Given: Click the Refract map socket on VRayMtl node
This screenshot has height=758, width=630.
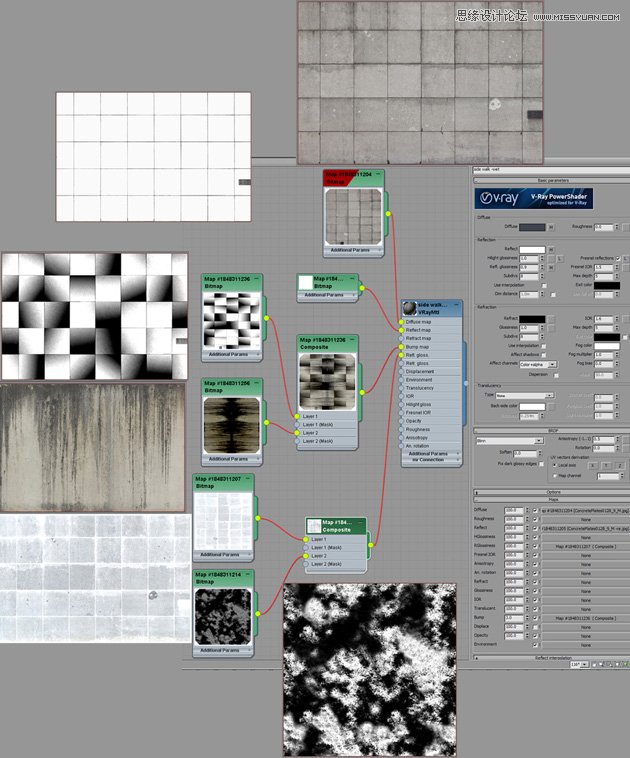Looking at the screenshot, I should tap(401, 338).
